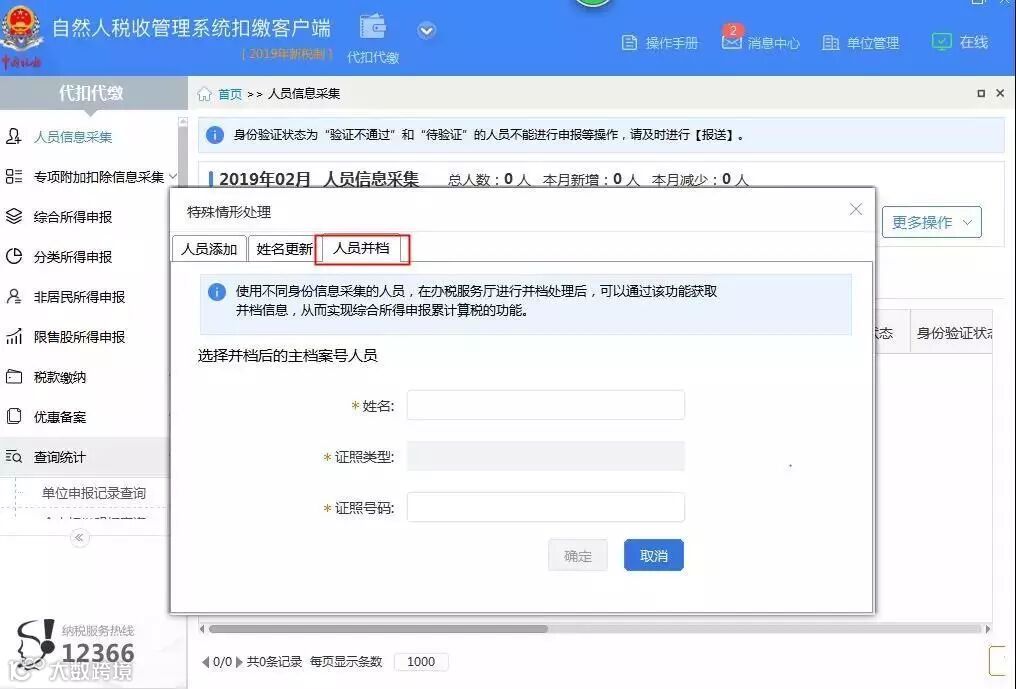Click the 身份验证状态 column header
This screenshot has height=689, width=1016.
(x=953, y=333)
